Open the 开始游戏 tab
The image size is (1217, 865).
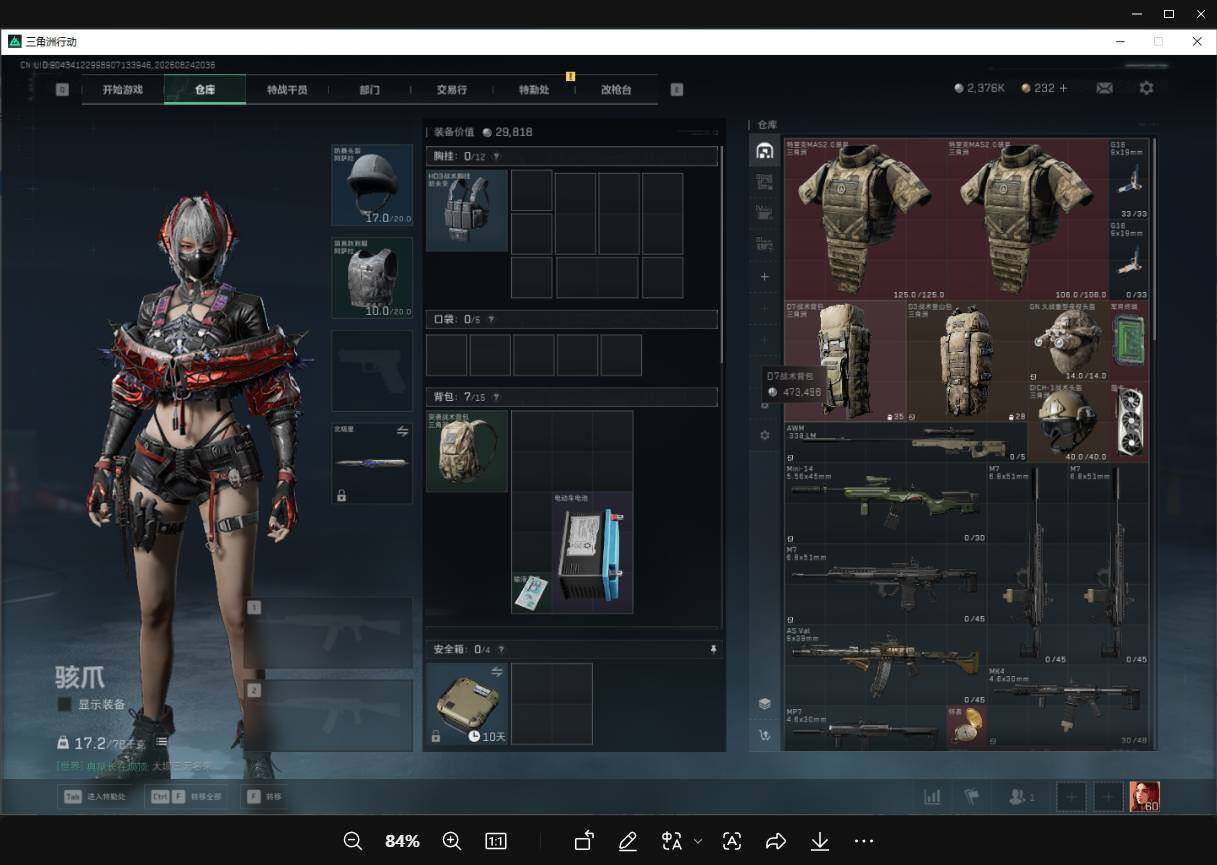[x=122, y=89]
